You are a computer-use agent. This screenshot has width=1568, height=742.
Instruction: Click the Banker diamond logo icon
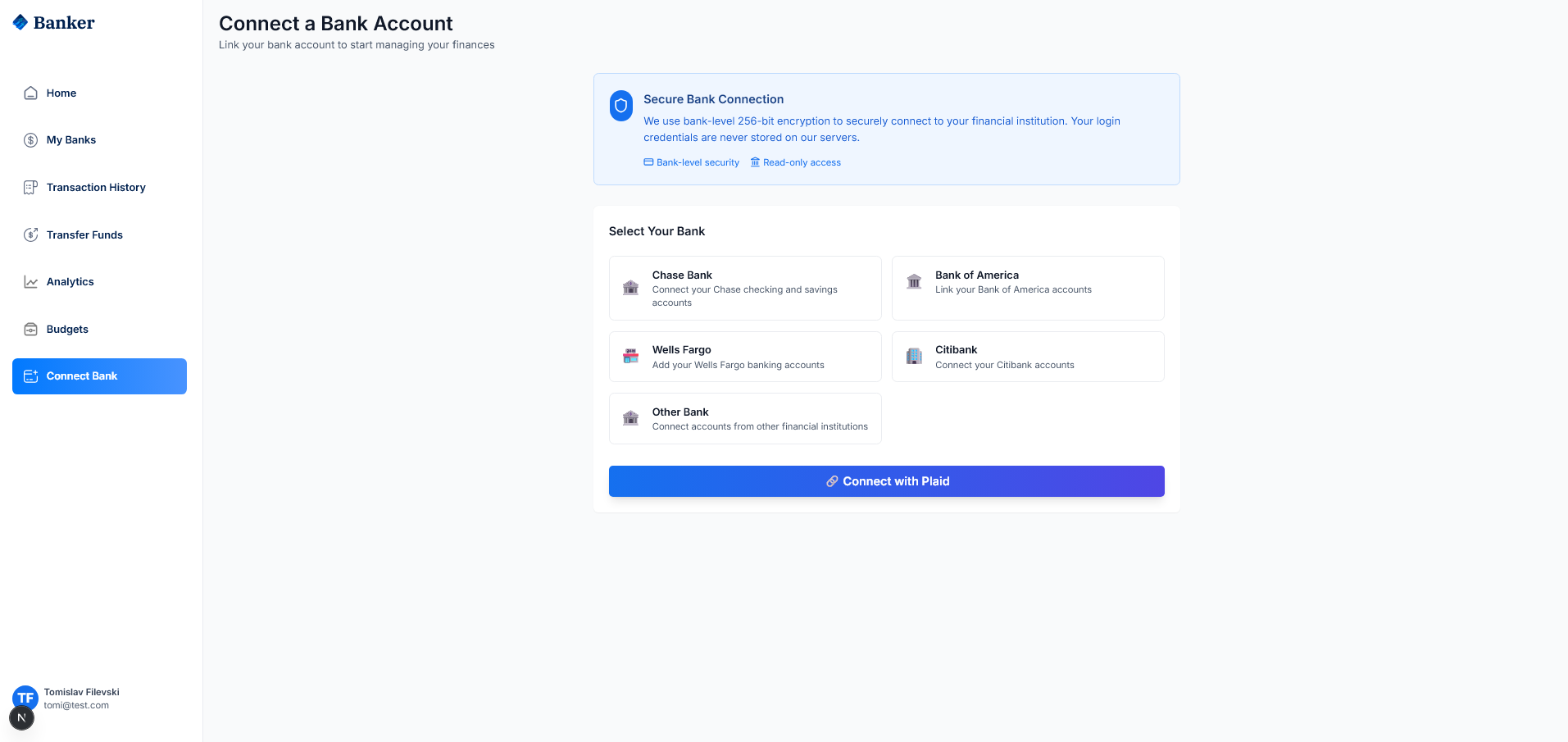click(20, 22)
